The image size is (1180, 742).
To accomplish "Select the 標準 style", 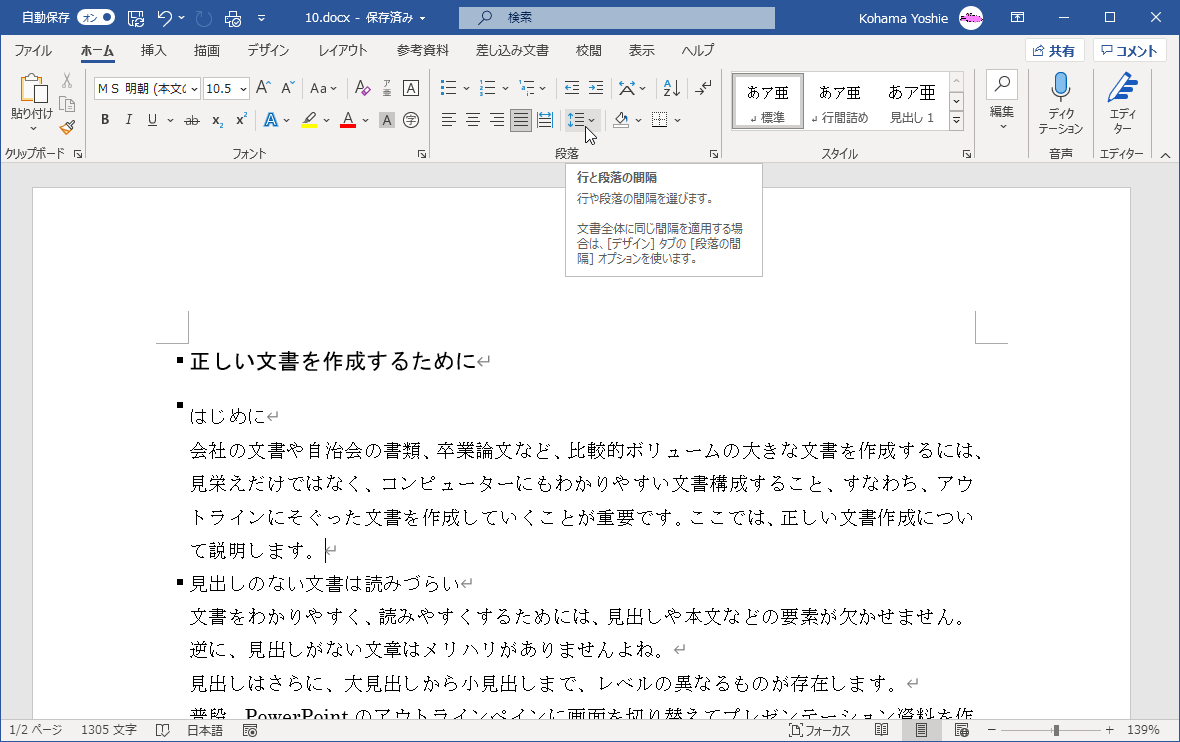I will click(x=768, y=102).
